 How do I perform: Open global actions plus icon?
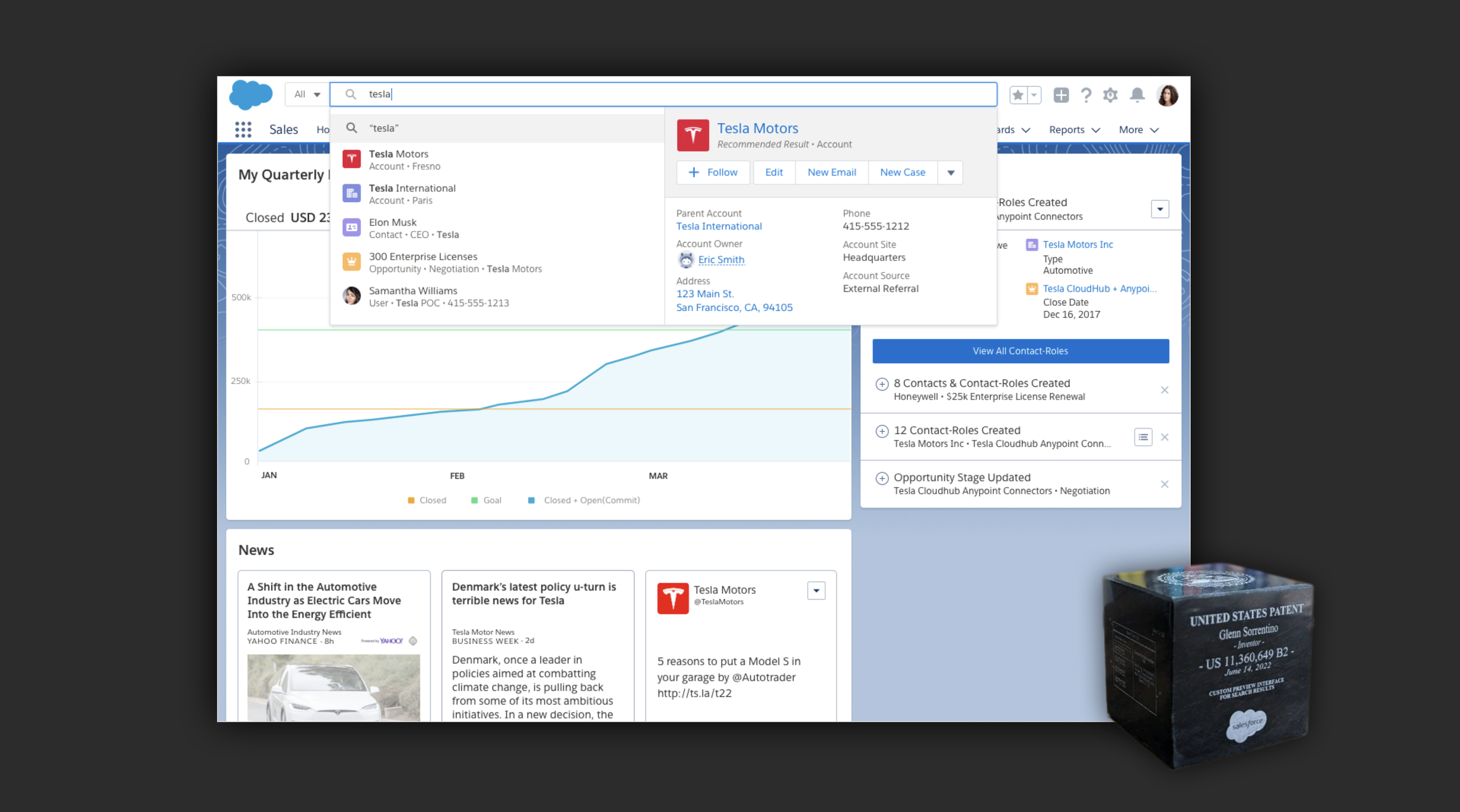coord(1061,95)
